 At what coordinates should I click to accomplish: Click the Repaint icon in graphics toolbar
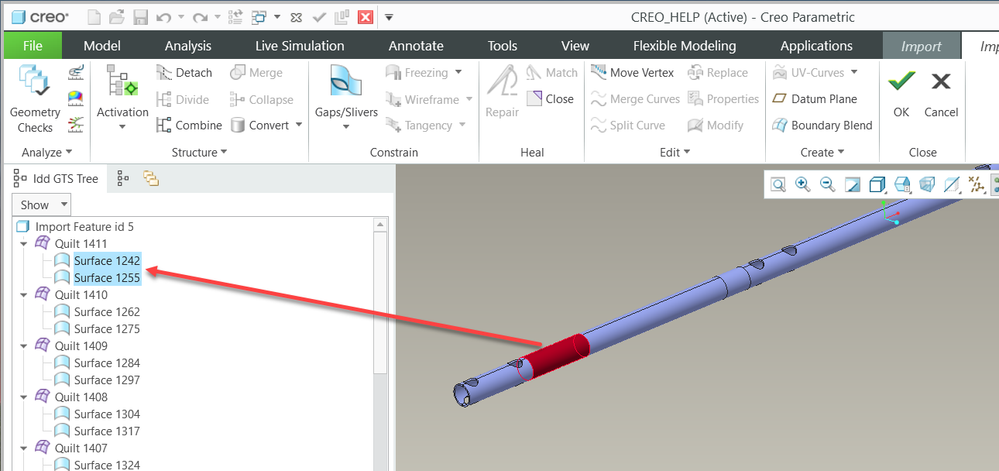[852, 185]
